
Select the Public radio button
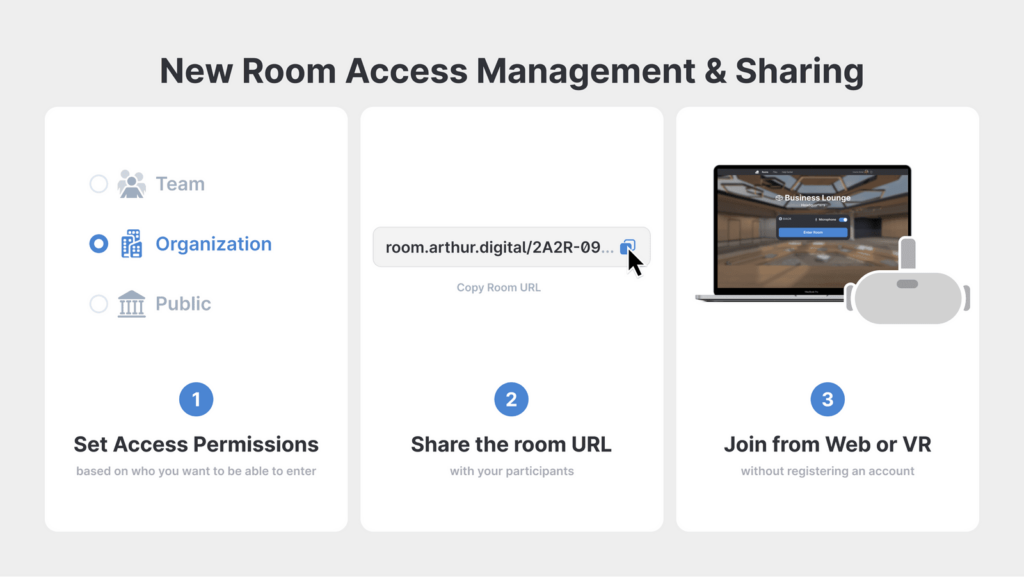(x=99, y=304)
